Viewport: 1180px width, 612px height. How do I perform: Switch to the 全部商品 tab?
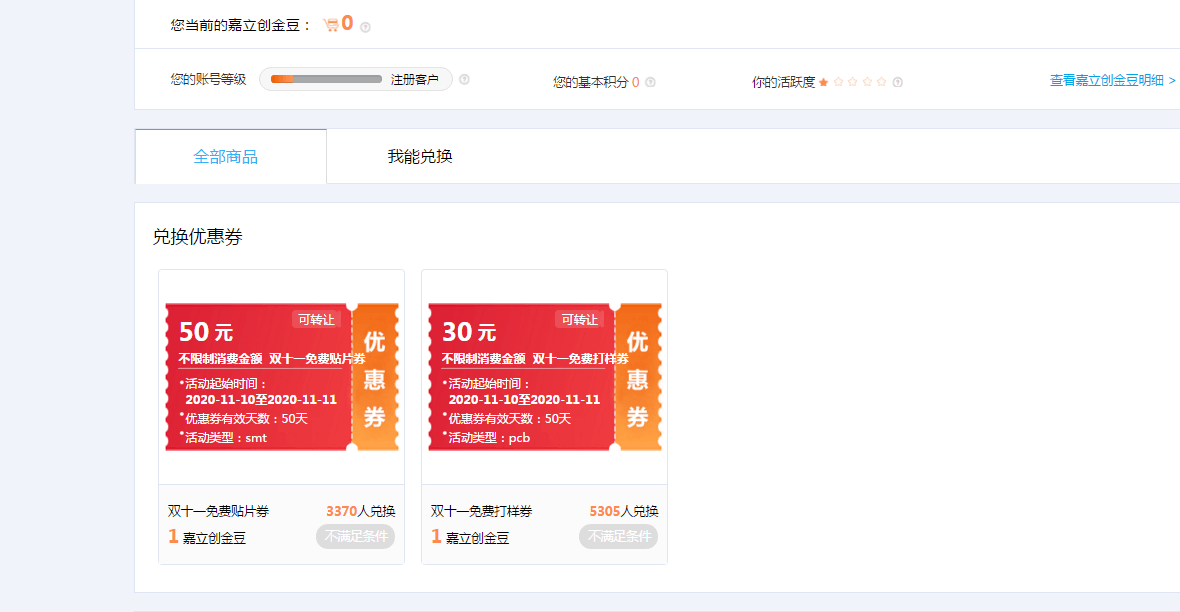[x=226, y=157]
